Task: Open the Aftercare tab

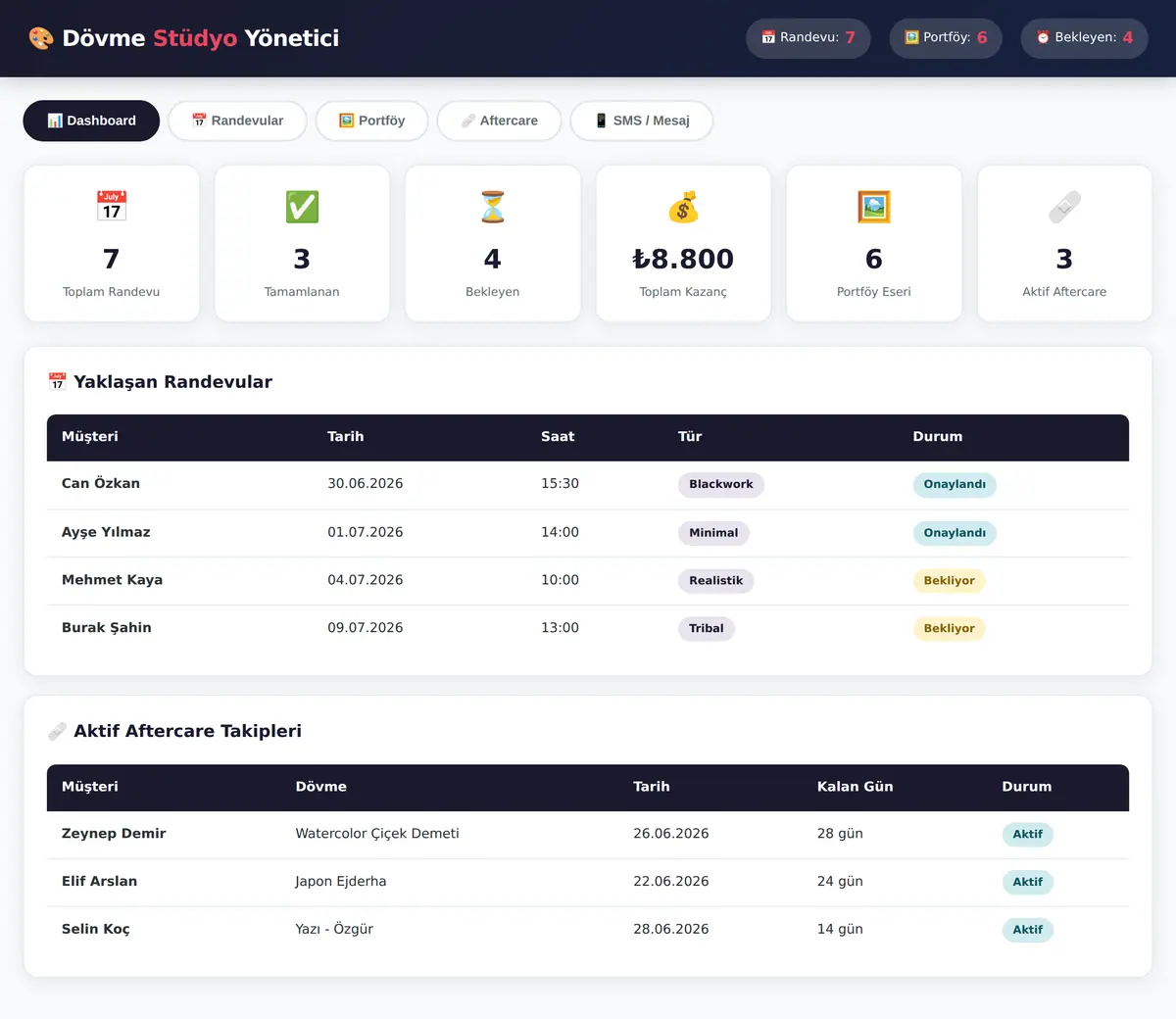Action: coord(499,121)
